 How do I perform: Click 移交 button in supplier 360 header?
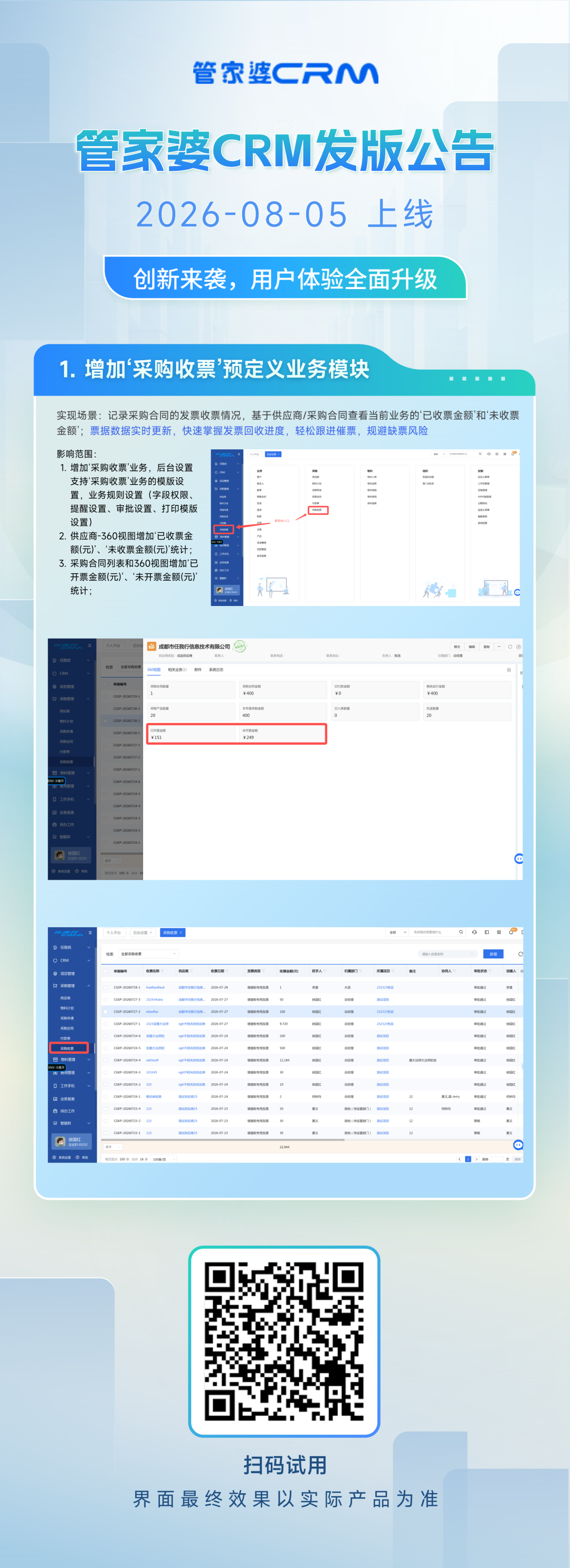click(457, 647)
